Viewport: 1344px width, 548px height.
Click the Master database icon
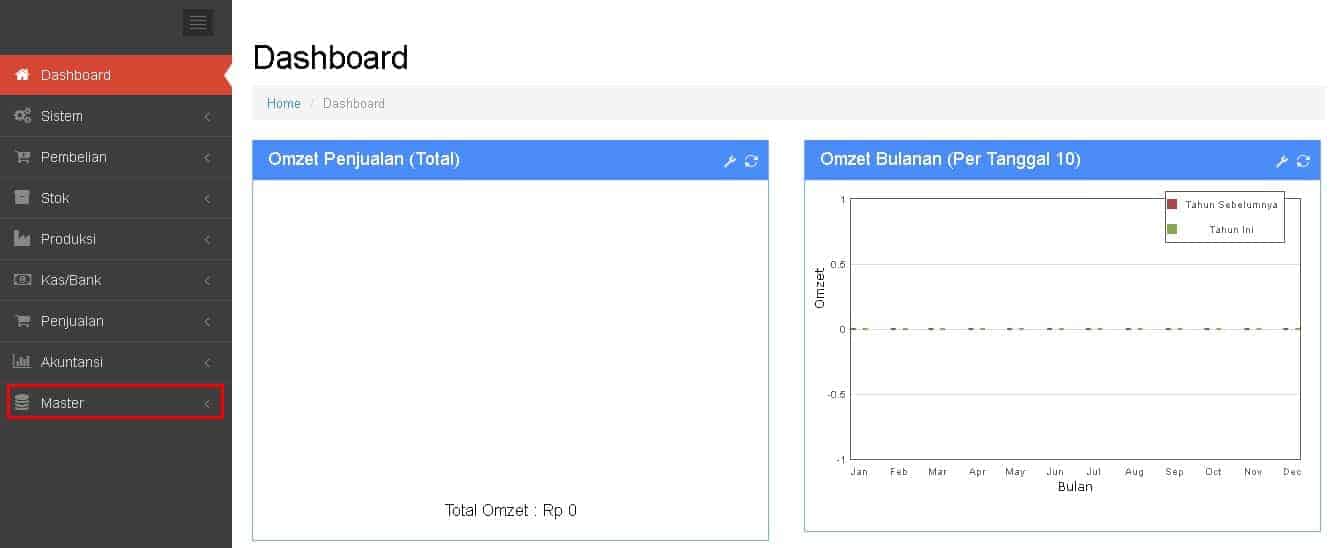tap(22, 403)
